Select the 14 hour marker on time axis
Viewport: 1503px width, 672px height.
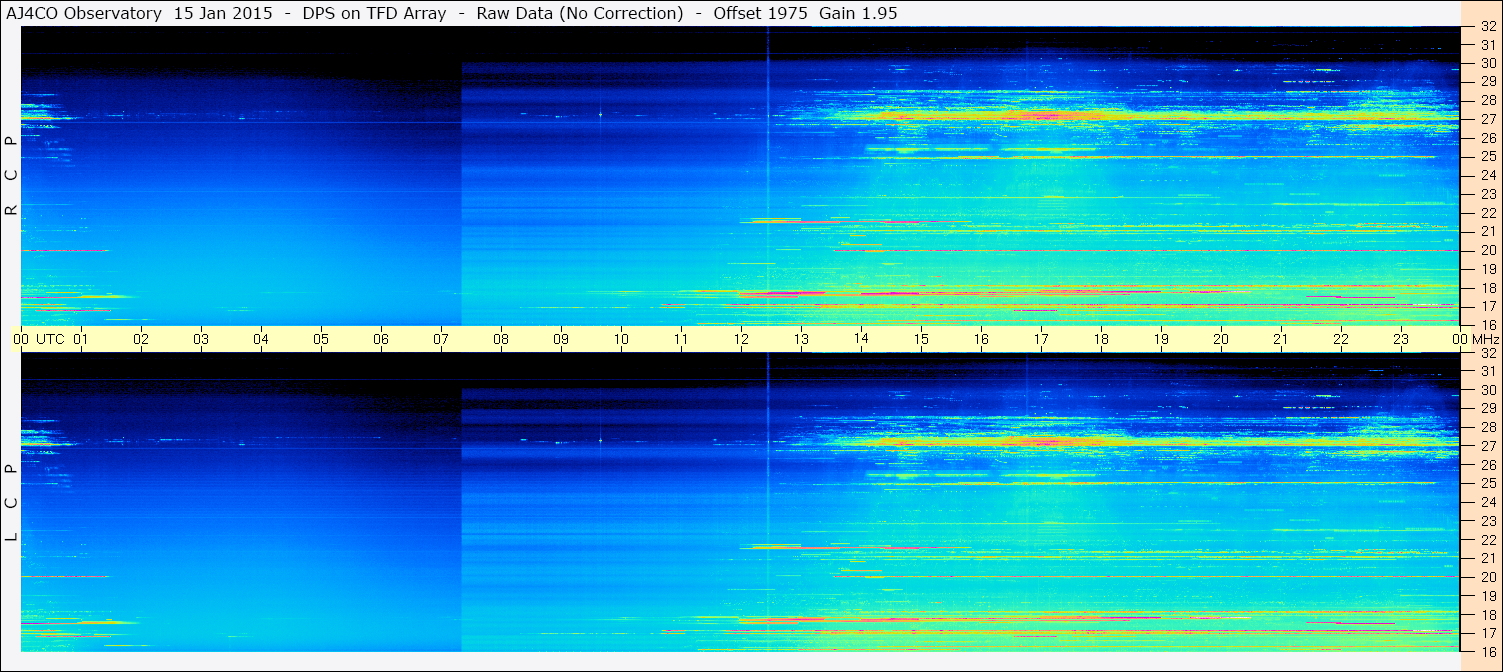(x=861, y=339)
